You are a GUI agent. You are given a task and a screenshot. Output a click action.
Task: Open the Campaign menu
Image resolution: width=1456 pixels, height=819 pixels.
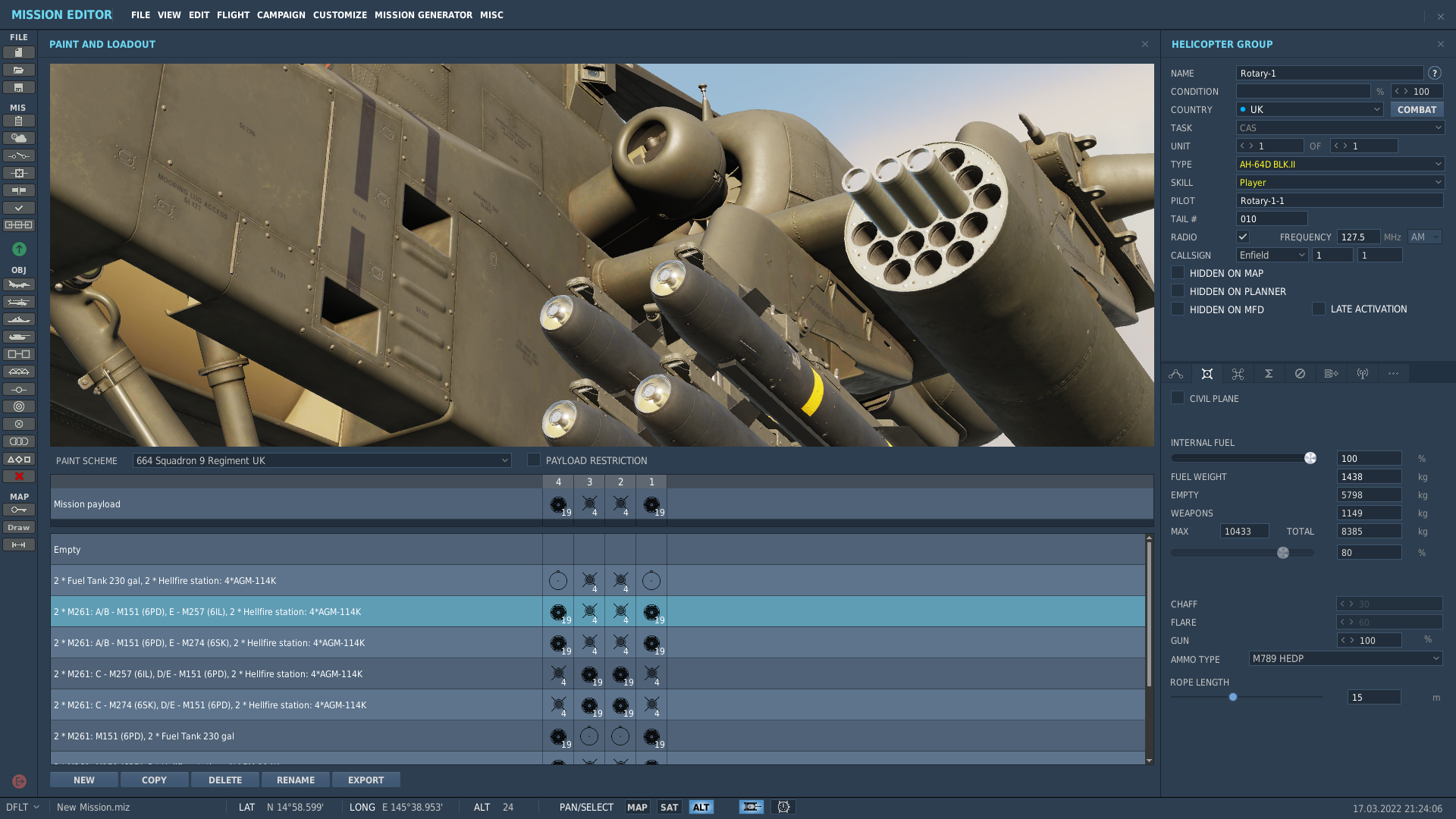click(x=281, y=14)
